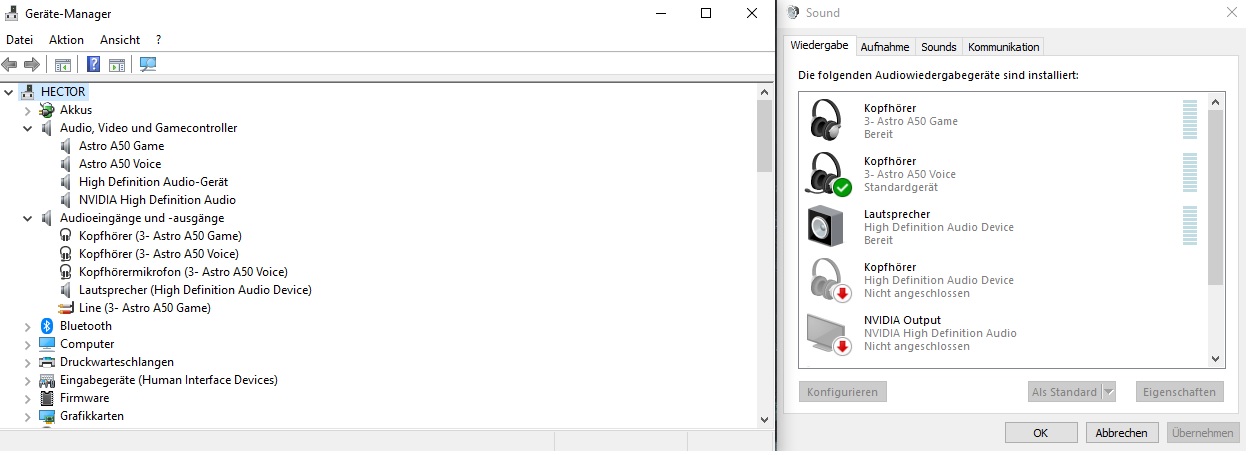
Task: Open the Datei menu
Action: (20, 40)
